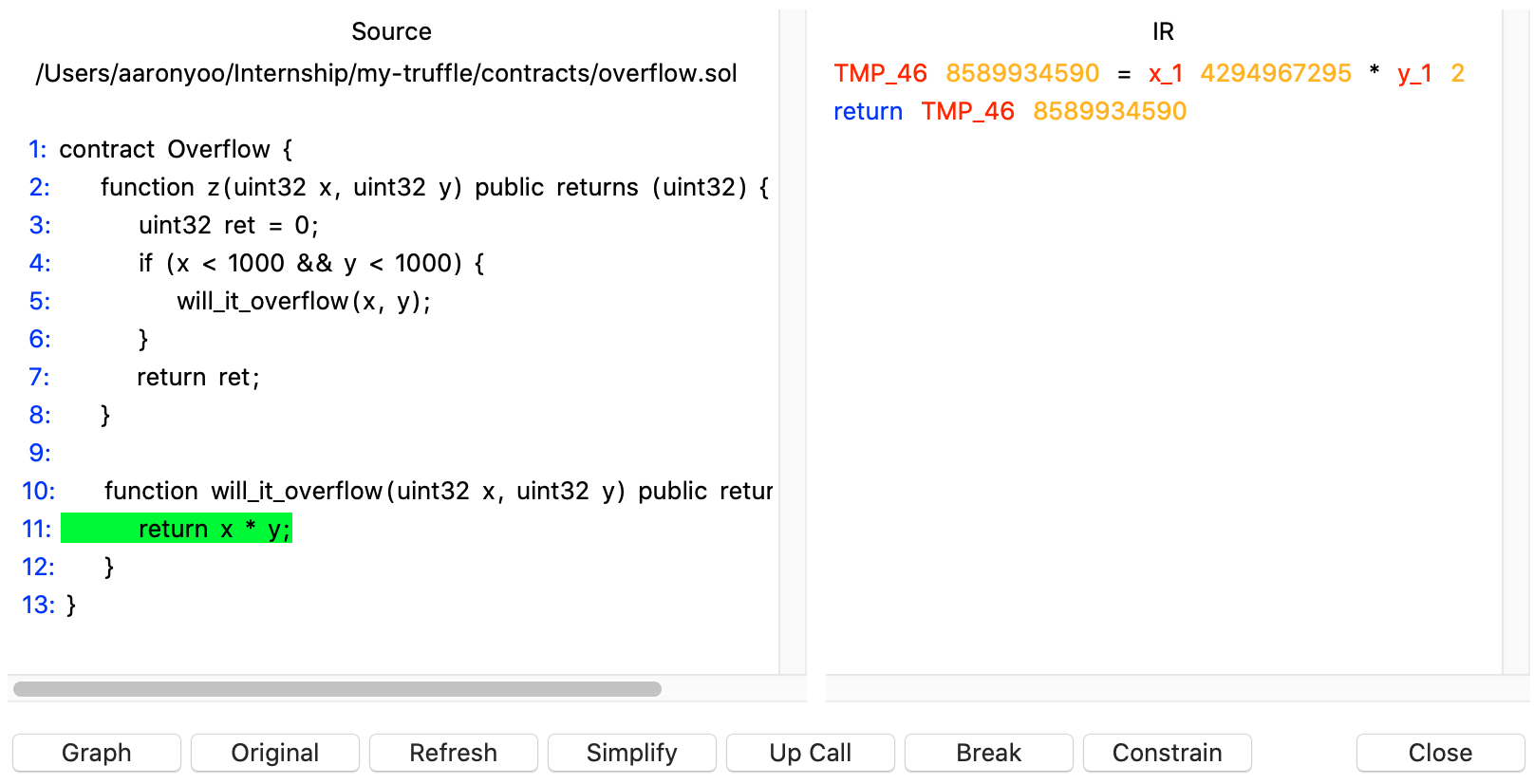Click the overflow.sol file path
The image size is (1534, 784).
pos(386,73)
